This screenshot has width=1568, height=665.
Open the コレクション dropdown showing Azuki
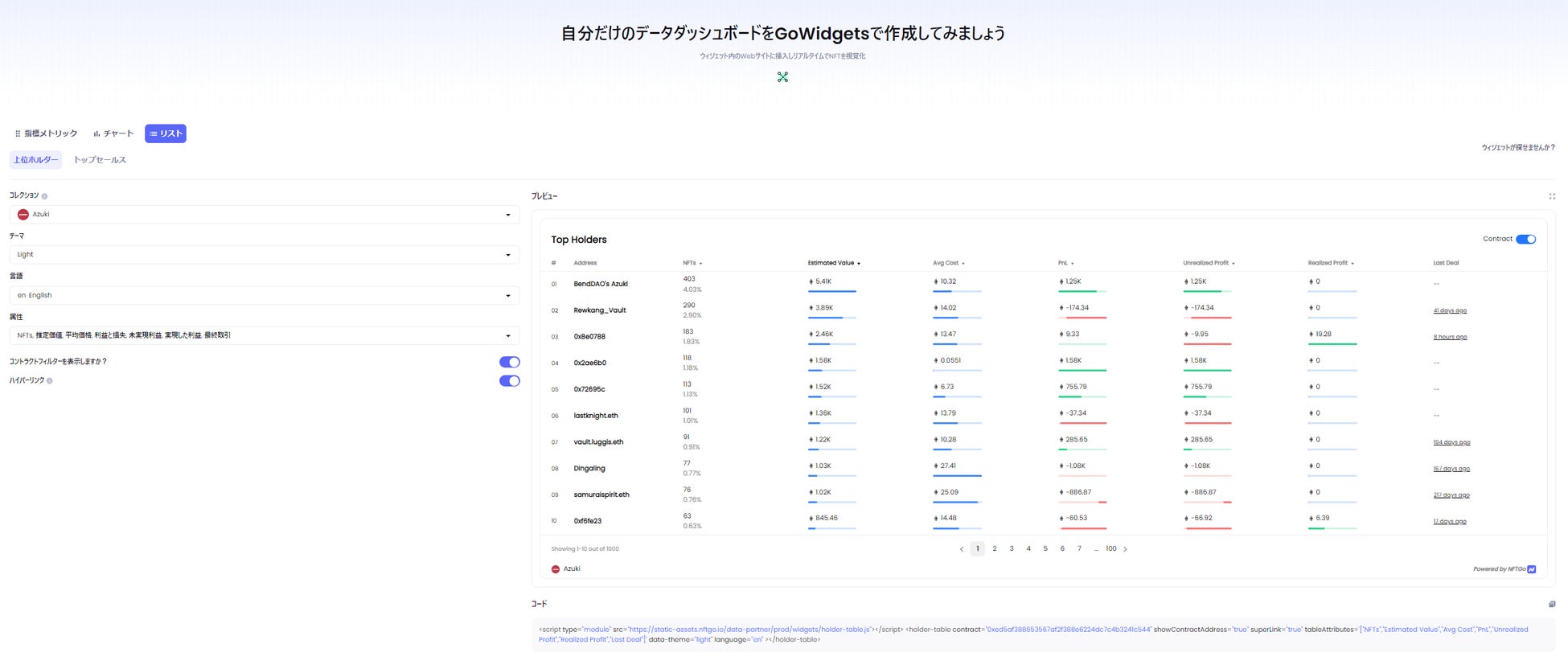point(265,215)
